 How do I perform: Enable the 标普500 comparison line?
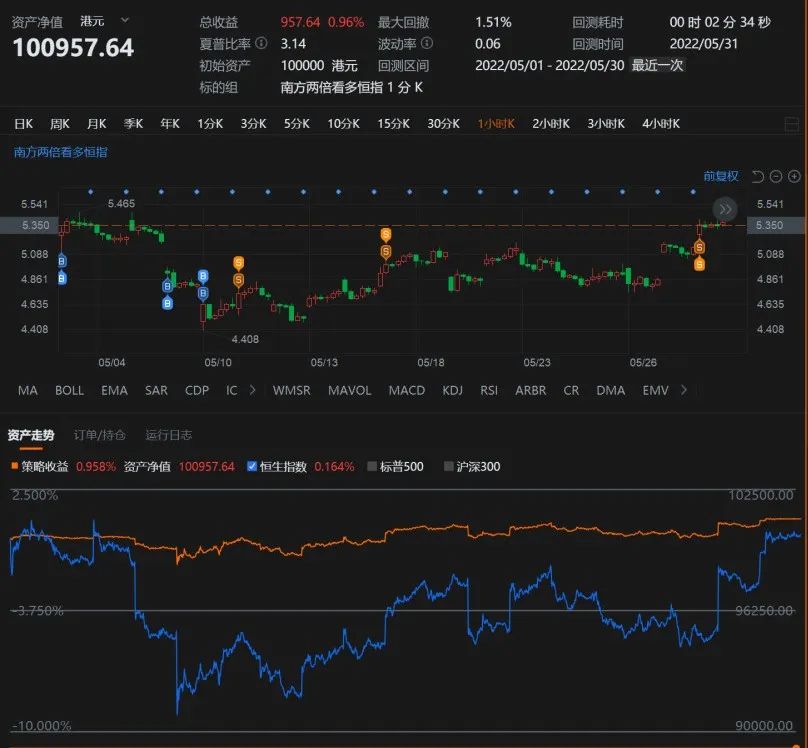coord(370,466)
